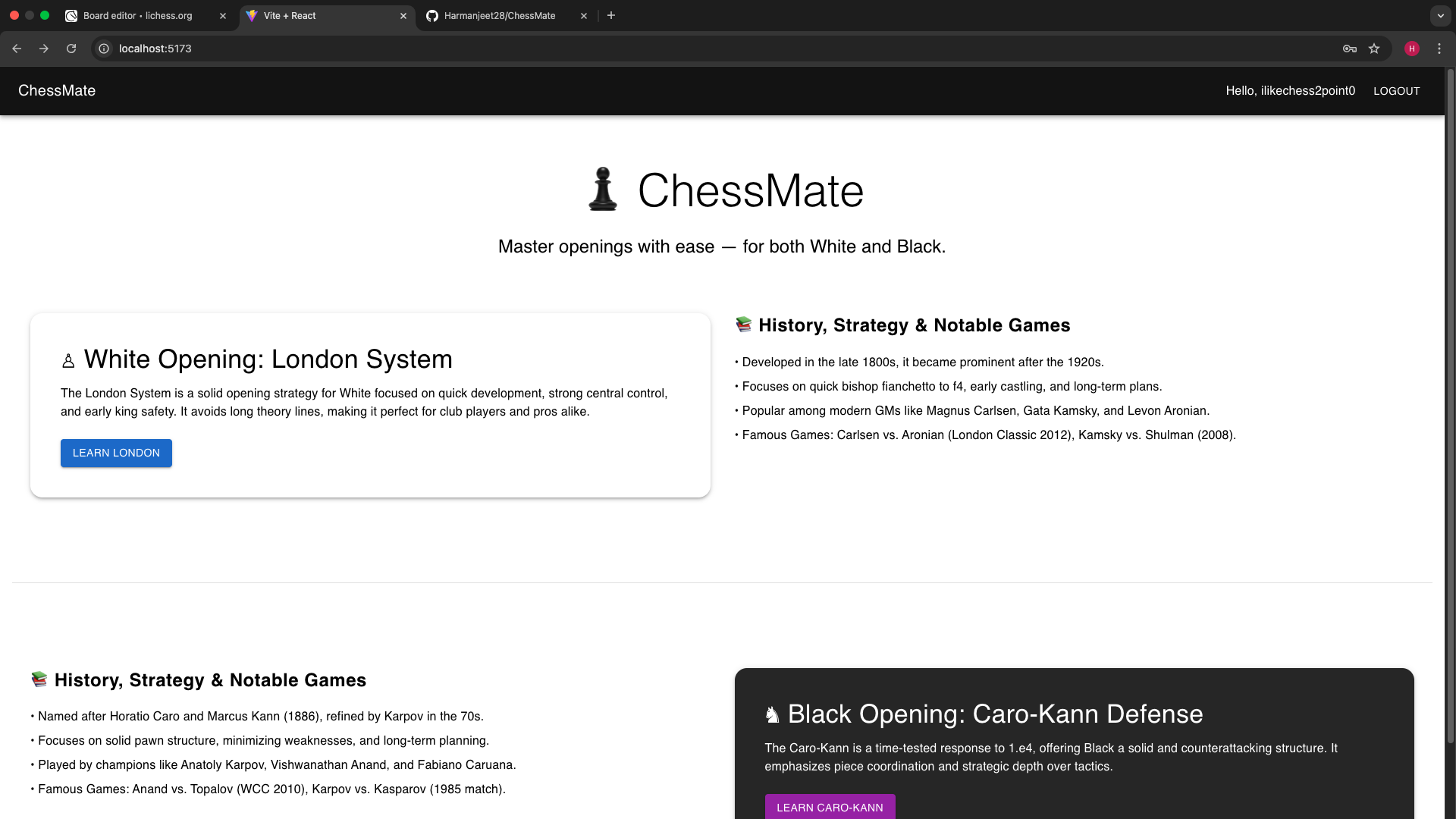Click the bullet mentioning Magnus Carlsen and Gata Kamsky
Viewport: 1456px width, 819px height.
point(972,411)
